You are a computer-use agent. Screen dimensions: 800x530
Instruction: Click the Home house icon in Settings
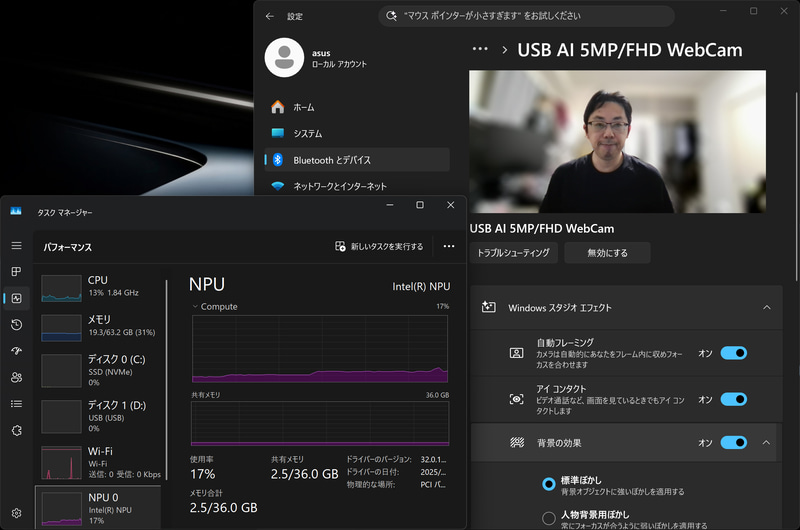[x=278, y=107]
